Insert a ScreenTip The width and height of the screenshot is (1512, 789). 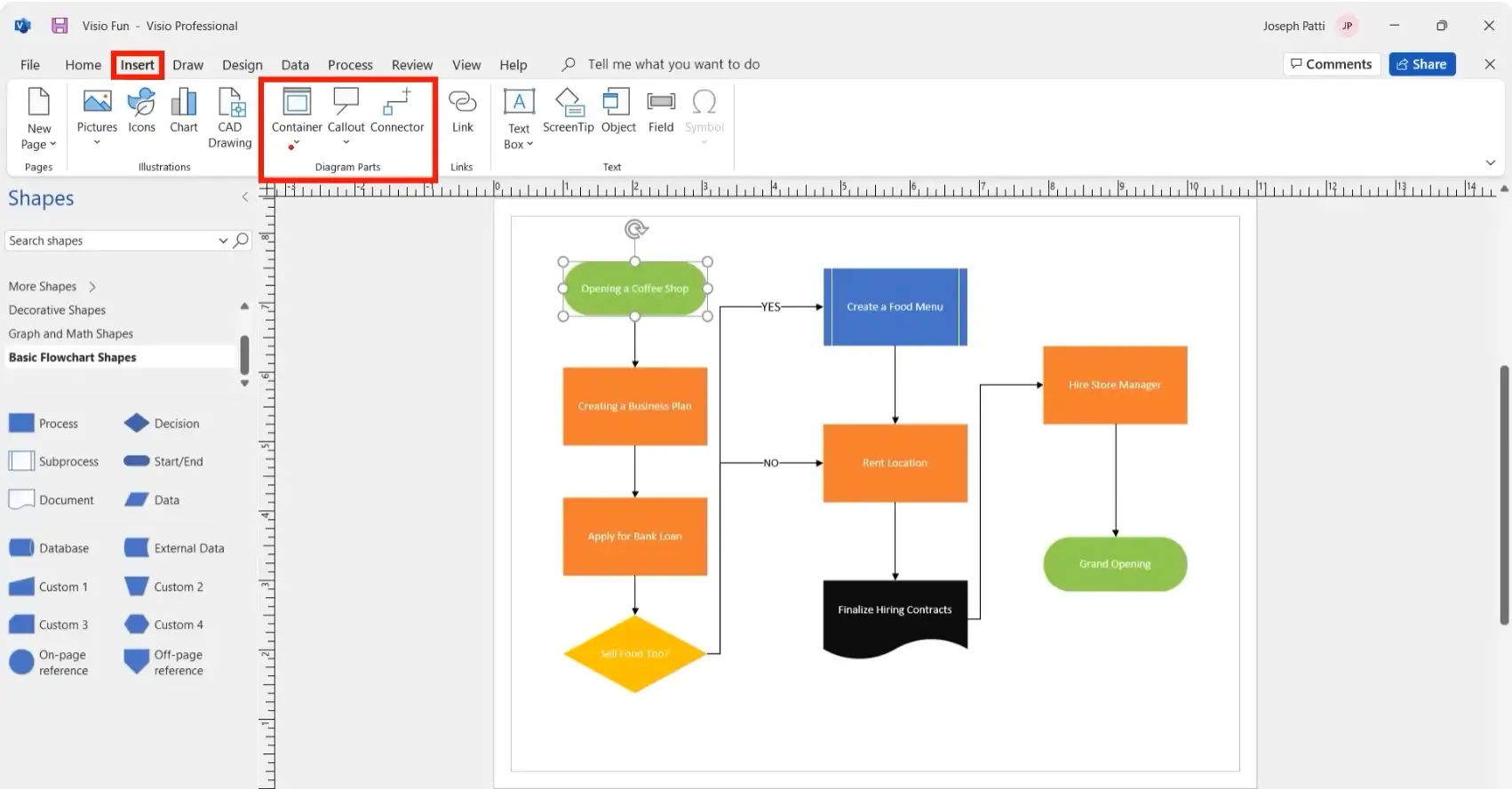[x=568, y=103]
